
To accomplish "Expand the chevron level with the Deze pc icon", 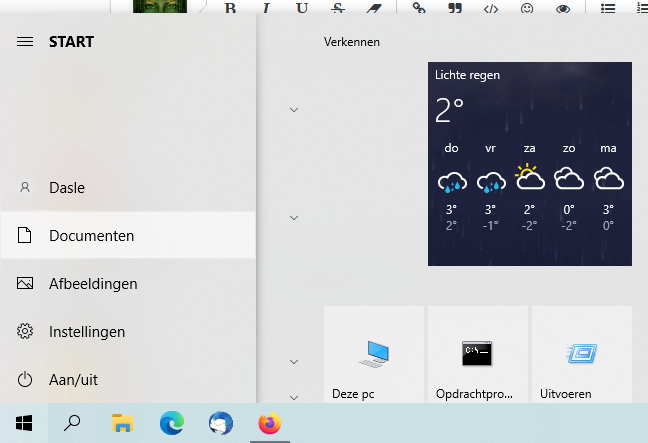I will point(294,362).
